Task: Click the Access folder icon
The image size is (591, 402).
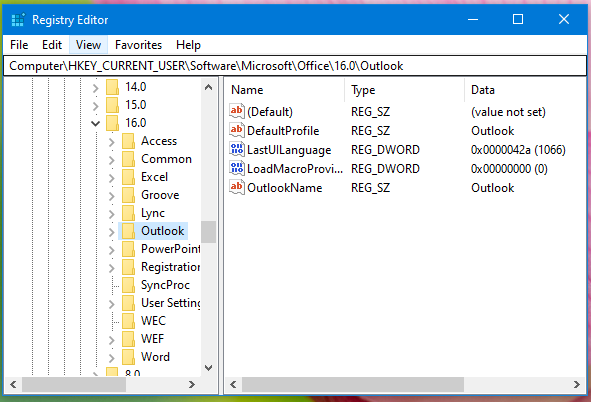Action: click(128, 141)
